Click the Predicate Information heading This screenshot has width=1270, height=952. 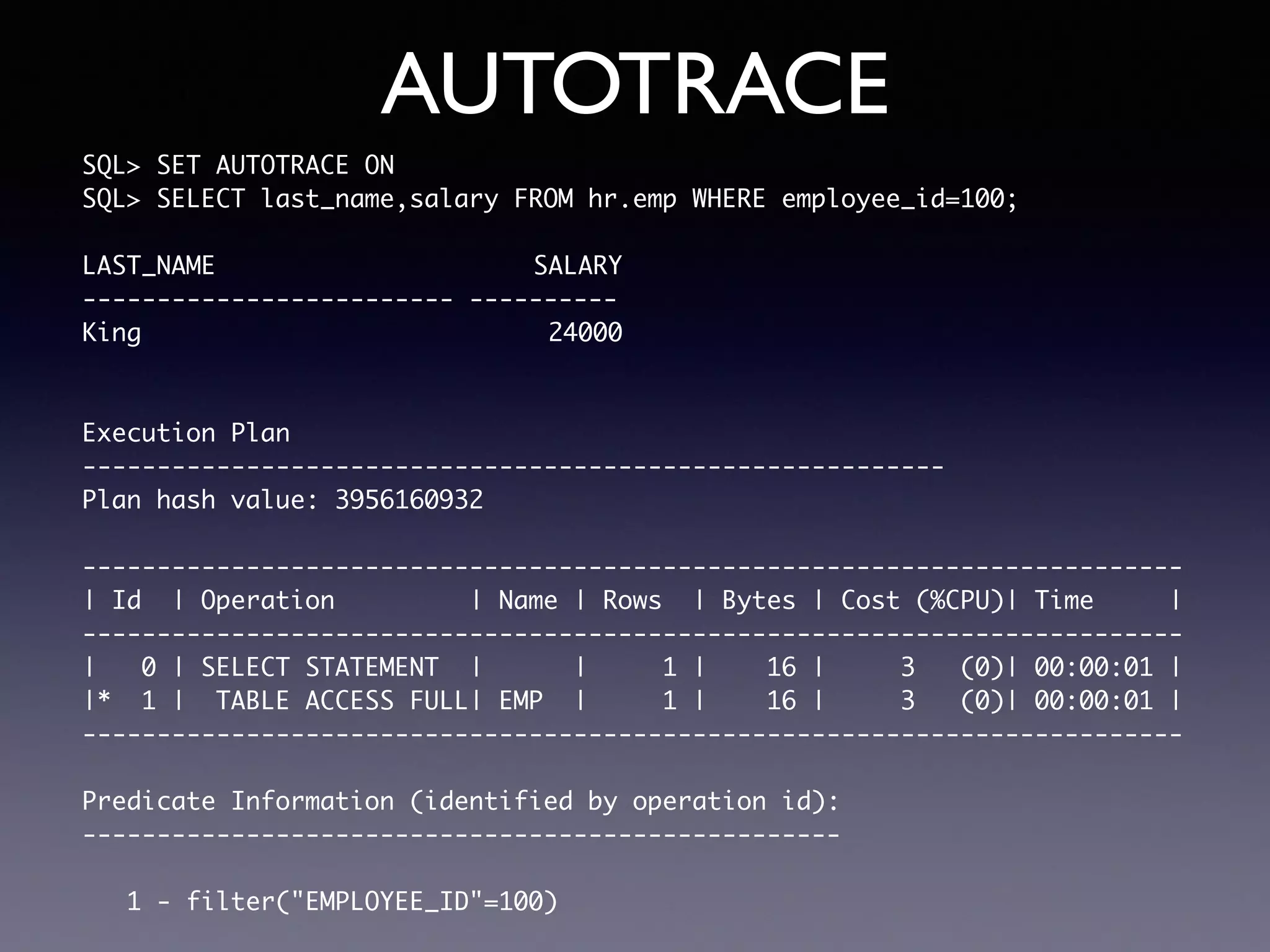coord(460,801)
